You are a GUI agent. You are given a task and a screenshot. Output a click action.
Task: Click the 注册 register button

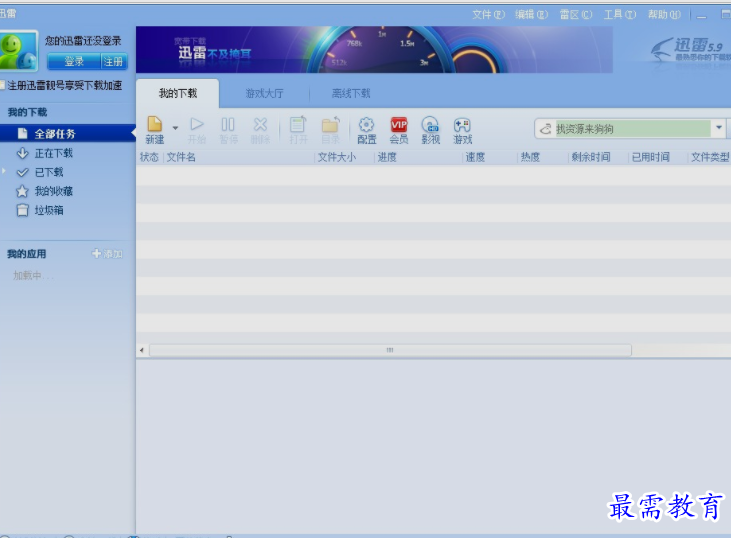pyautogui.click(x=113, y=62)
